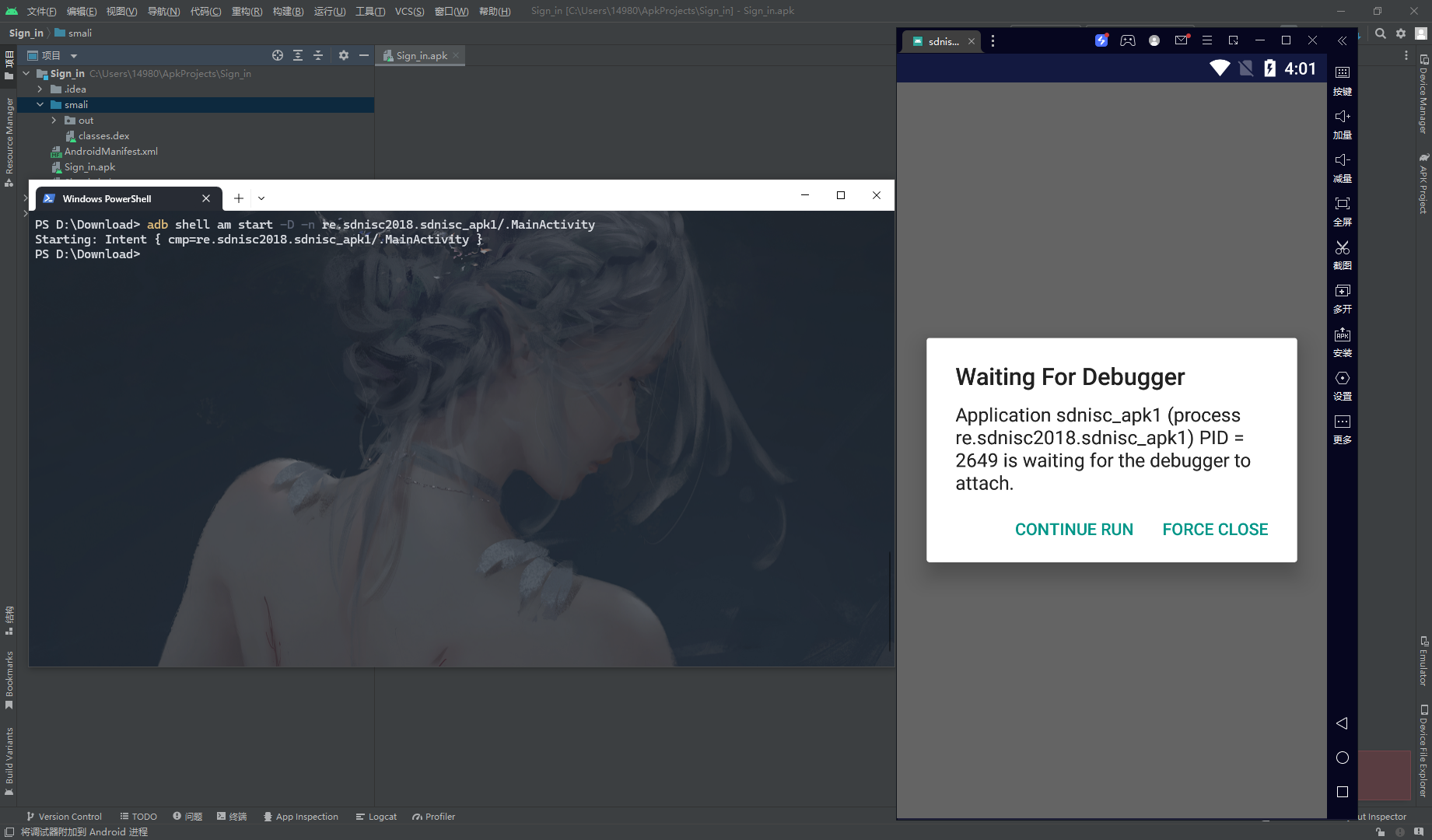Open a new PowerShell tab with the plus
The width and height of the screenshot is (1432, 840).
pyautogui.click(x=238, y=198)
